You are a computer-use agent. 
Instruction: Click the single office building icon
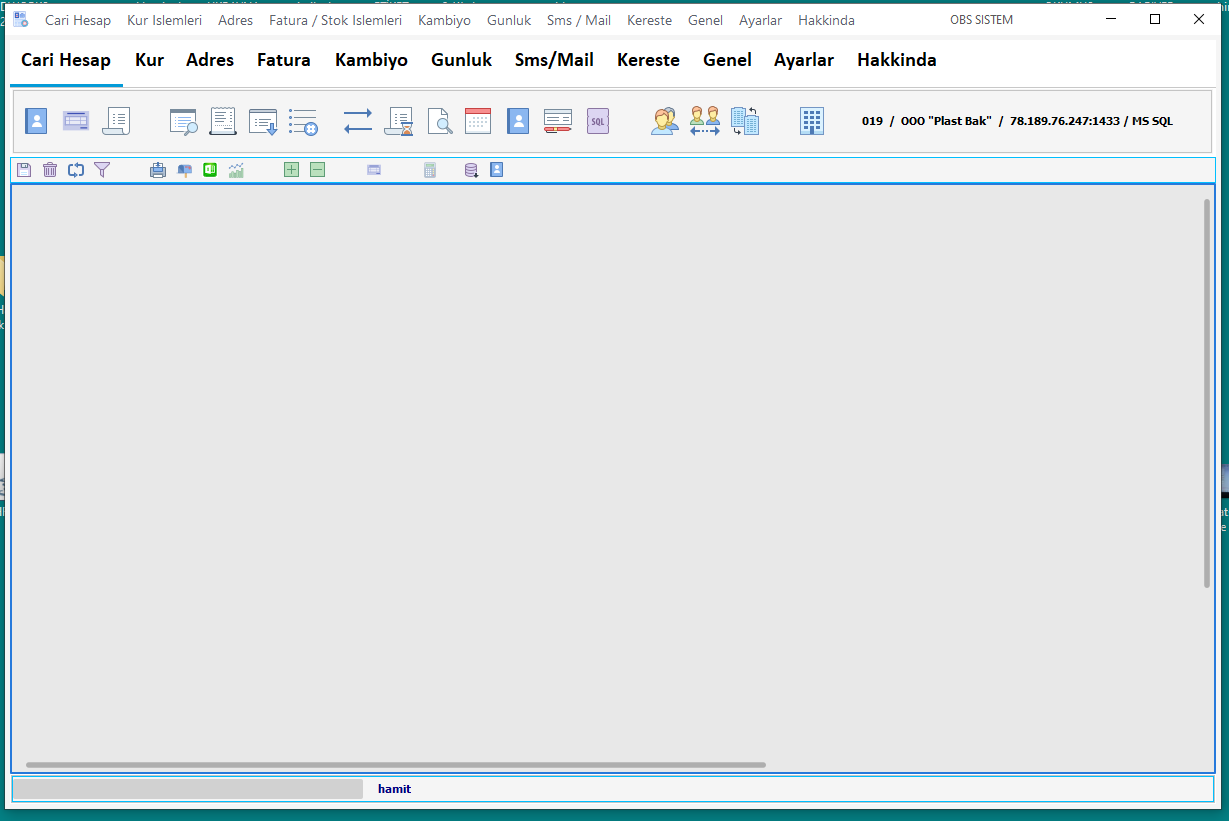pos(812,121)
